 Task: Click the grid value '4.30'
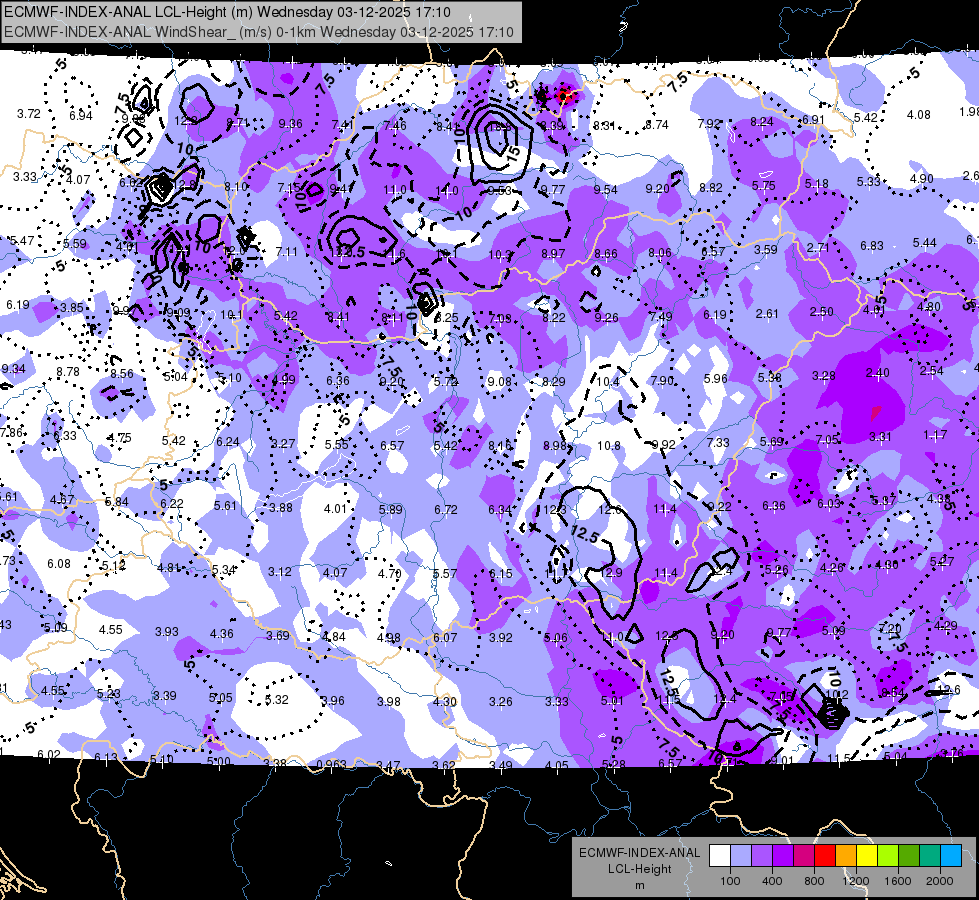(x=445, y=701)
